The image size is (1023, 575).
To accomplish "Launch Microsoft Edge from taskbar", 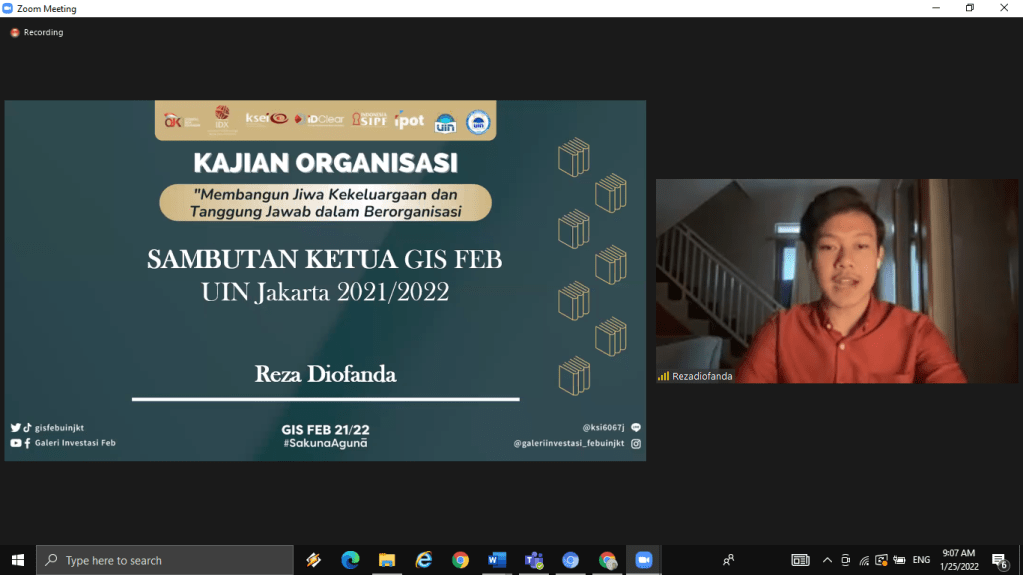I will pyautogui.click(x=350, y=560).
